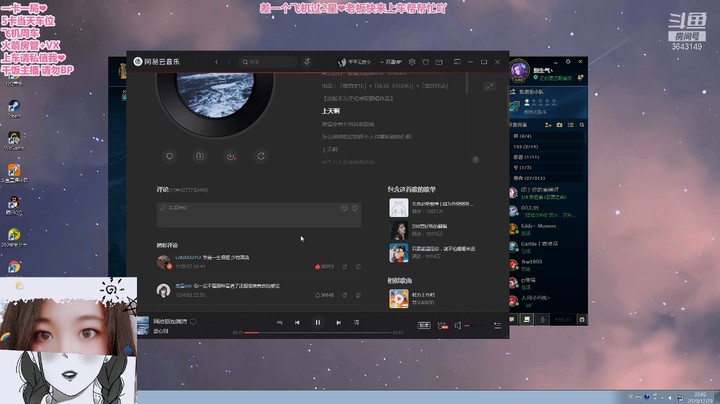This screenshot has width=720, height=404.
Task: Click the first commenter's avatar
Action: [x=163, y=262]
